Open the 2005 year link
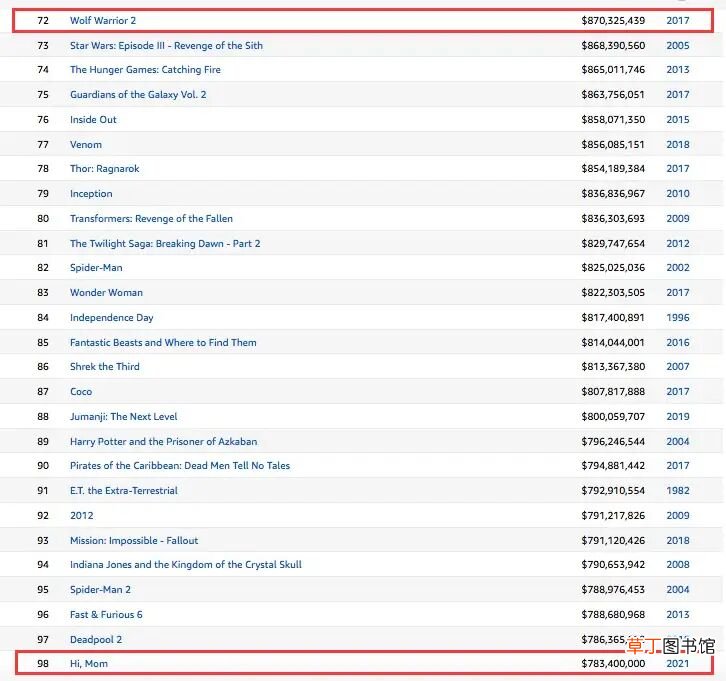Image resolution: width=726 pixels, height=681 pixels. (x=678, y=45)
